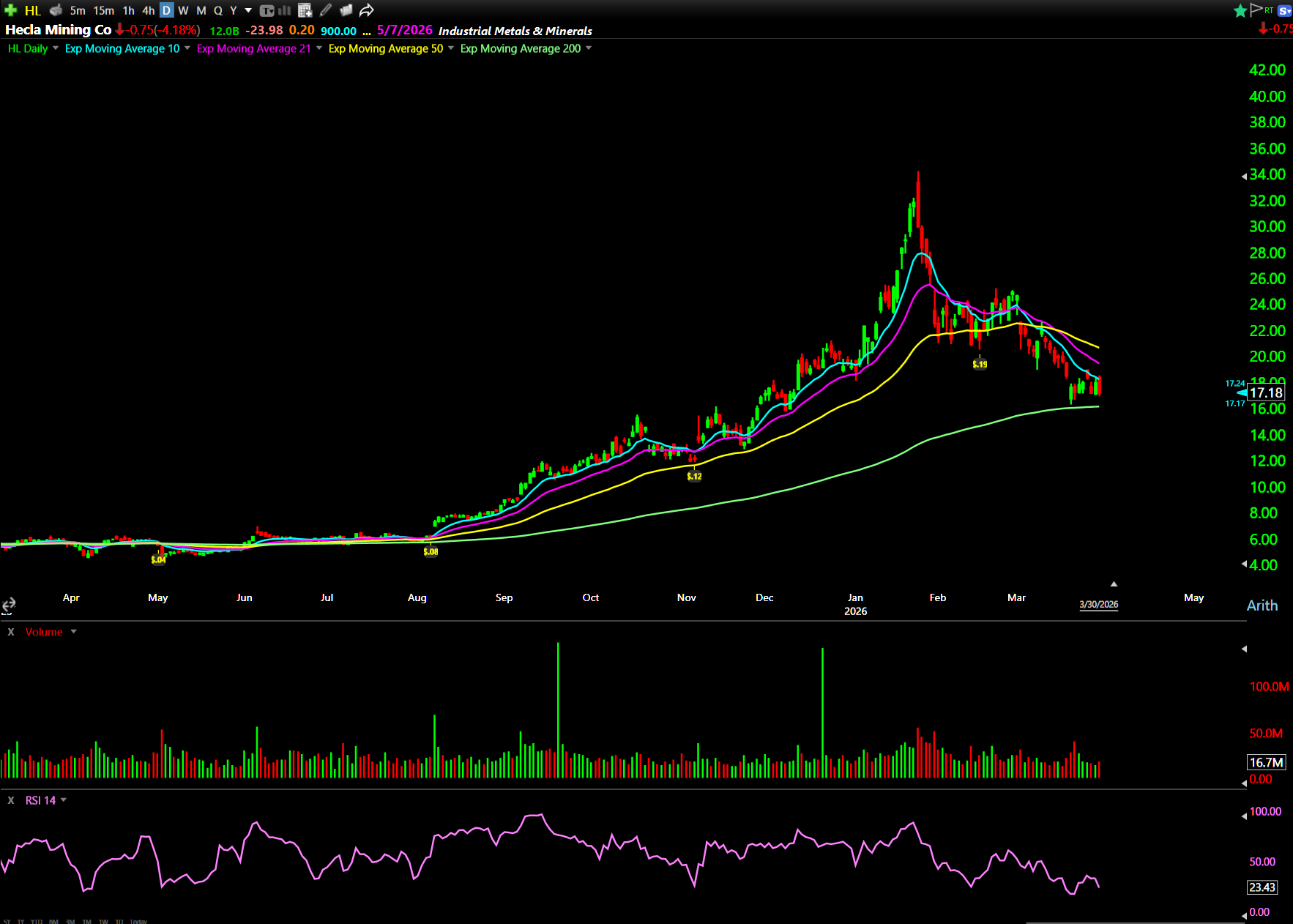The width and height of the screenshot is (1293, 924).
Task: Toggle the Arith scale mode label
Action: [1262, 606]
